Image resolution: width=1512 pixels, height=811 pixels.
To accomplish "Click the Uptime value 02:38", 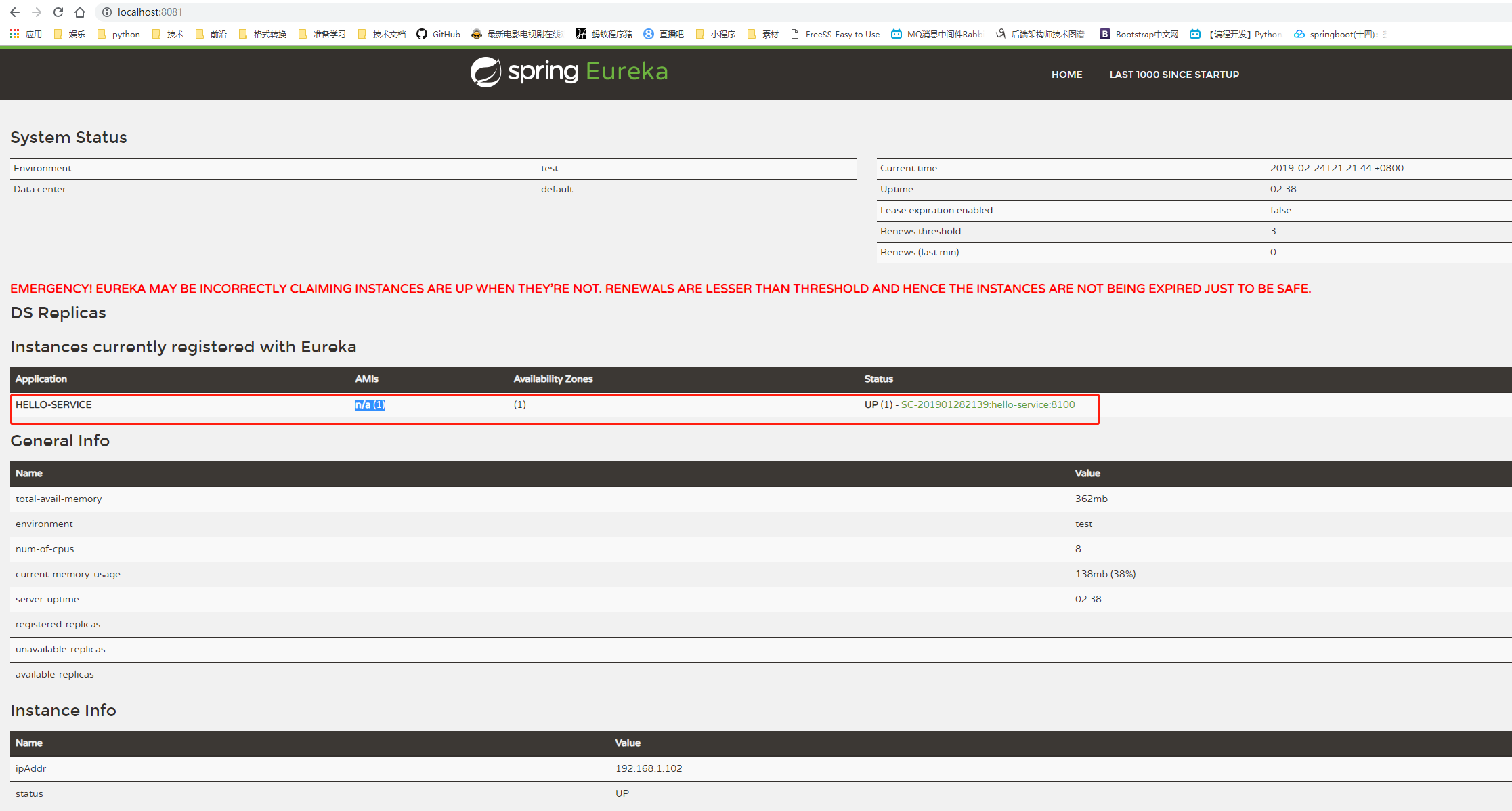I will [x=1283, y=189].
